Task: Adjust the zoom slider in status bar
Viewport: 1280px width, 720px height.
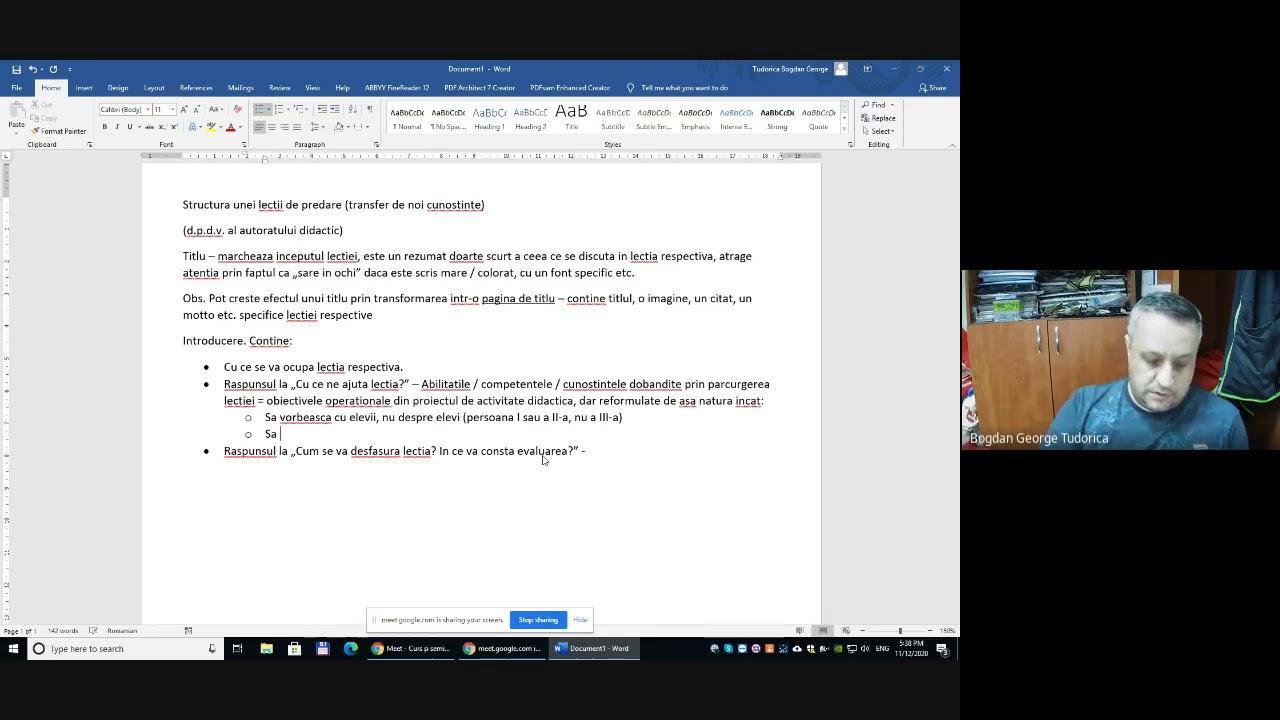Action: click(900, 631)
